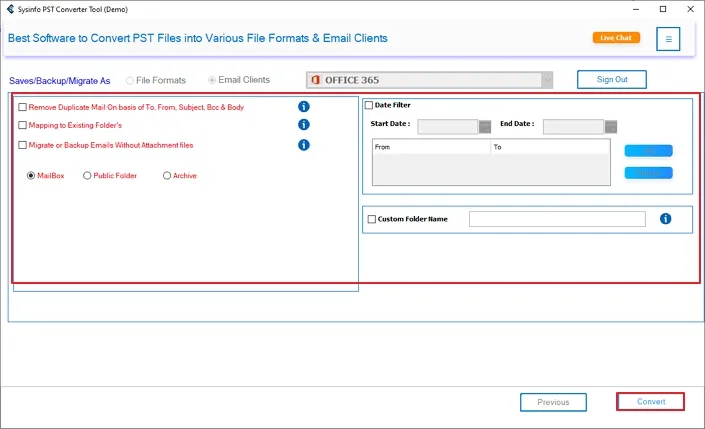The height and width of the screenshot is (429, 705).
Task: Select Email Clients radio option
Action: click(212, 80)
